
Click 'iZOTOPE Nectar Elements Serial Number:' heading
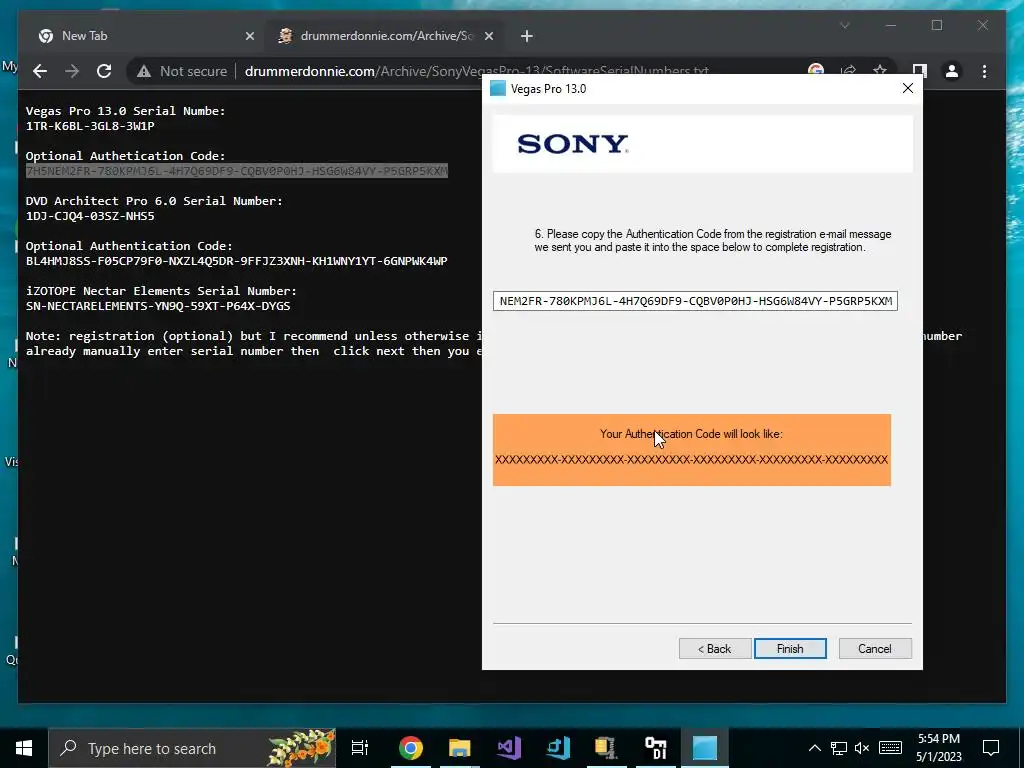161,291
